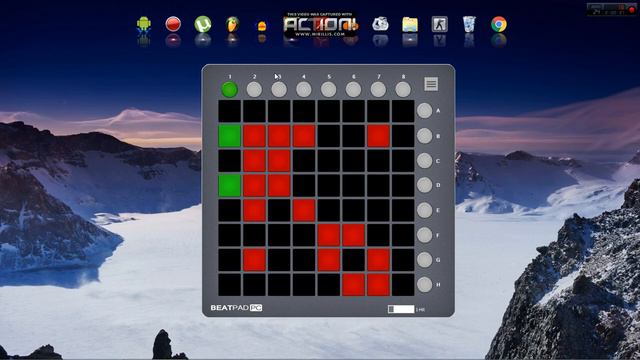Select scene button 5
The image size is (640, 360).
point(329,89)
